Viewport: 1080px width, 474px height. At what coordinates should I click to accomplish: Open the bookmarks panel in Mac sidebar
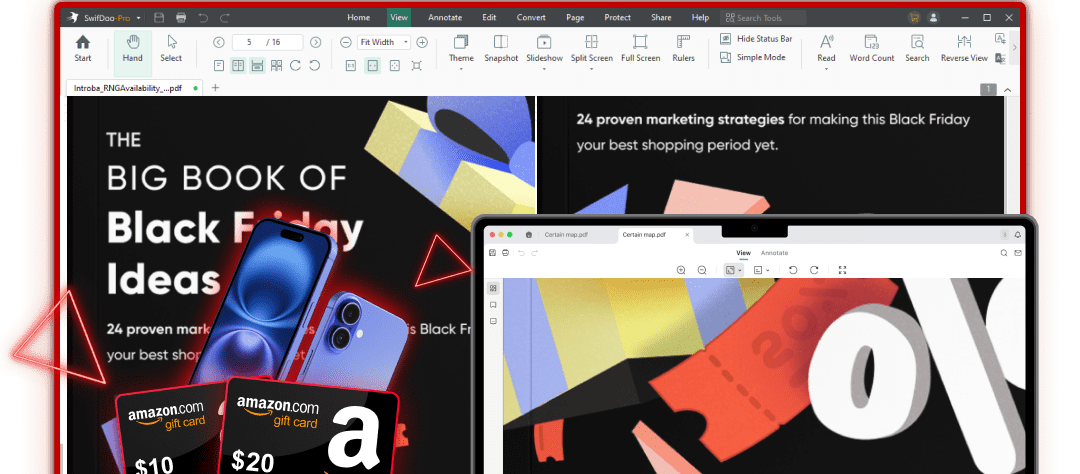tap(493, 305)
